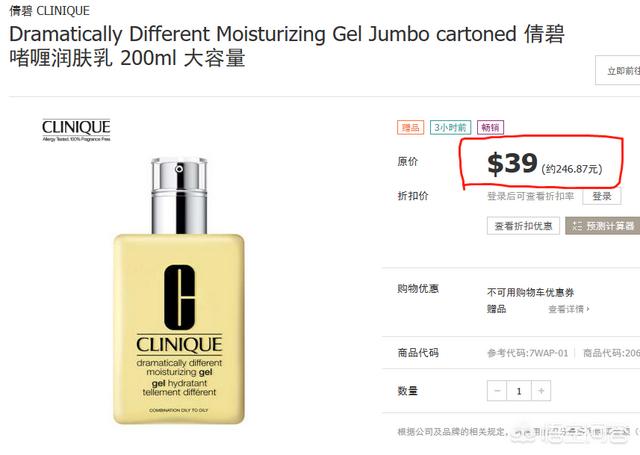Decrease quantity with the minus button

497,391
